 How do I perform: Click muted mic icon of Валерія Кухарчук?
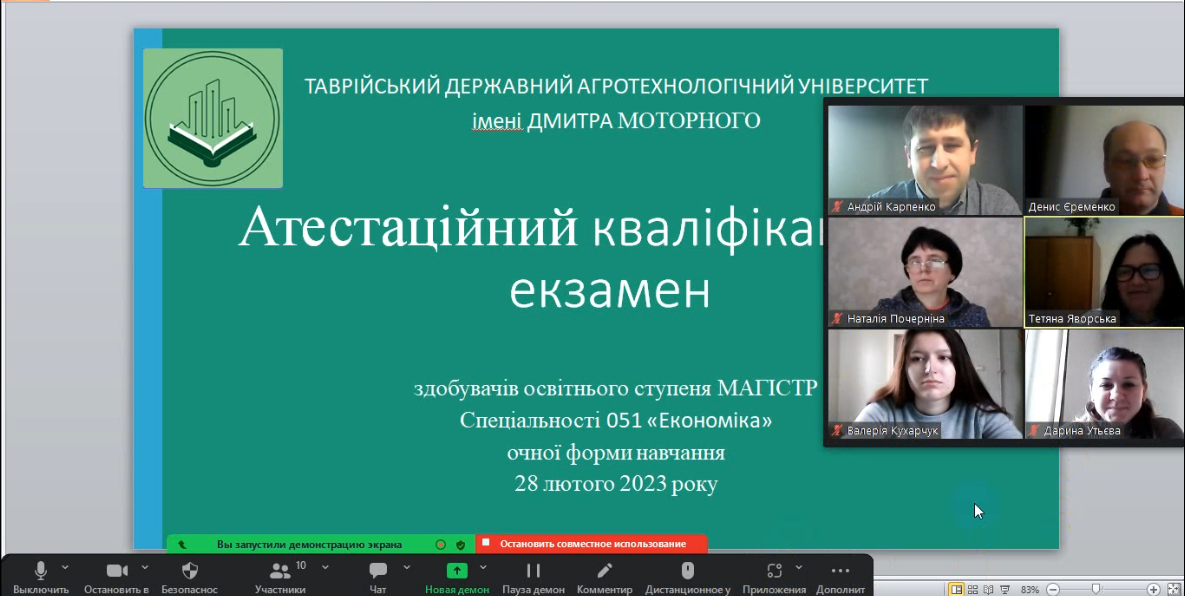(837, 431)
